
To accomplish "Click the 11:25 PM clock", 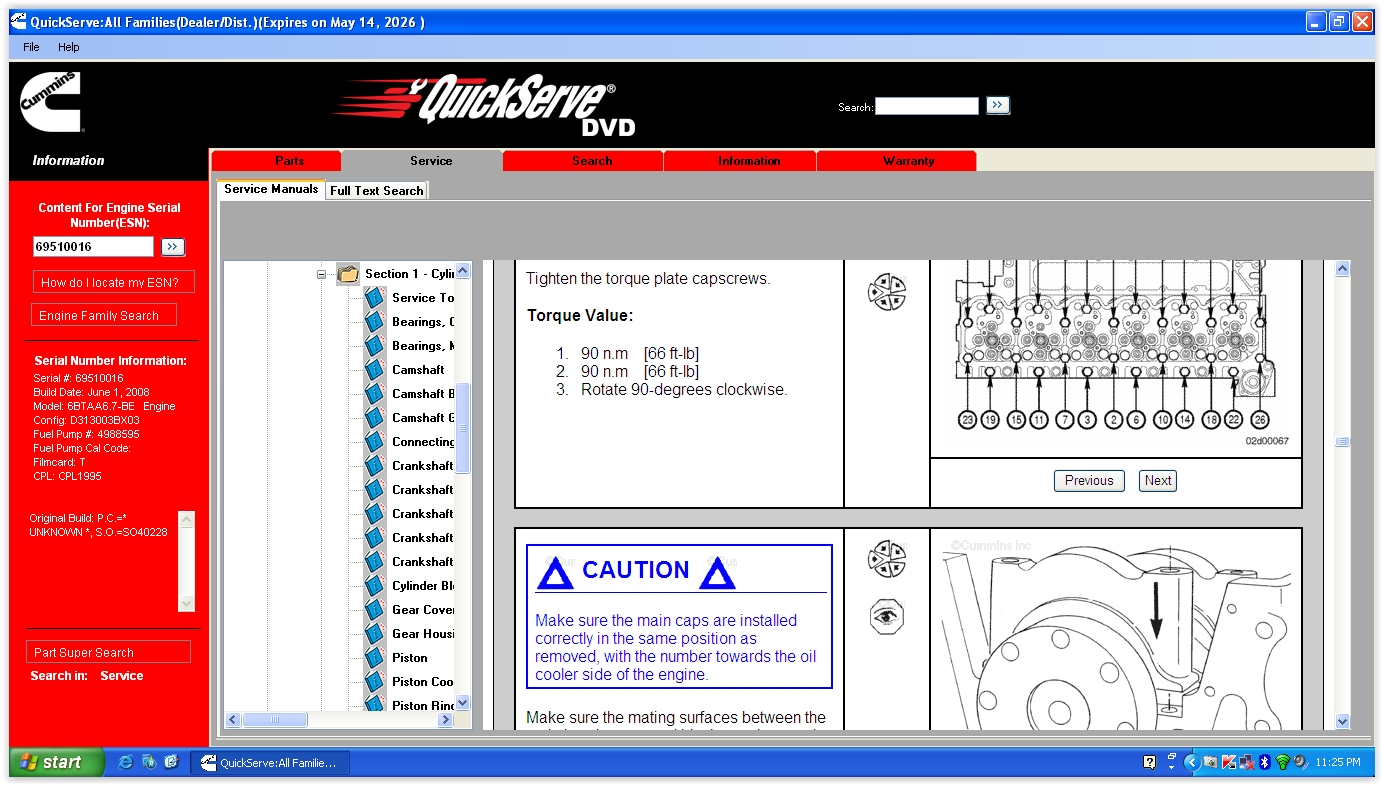I will point(1338,762).
